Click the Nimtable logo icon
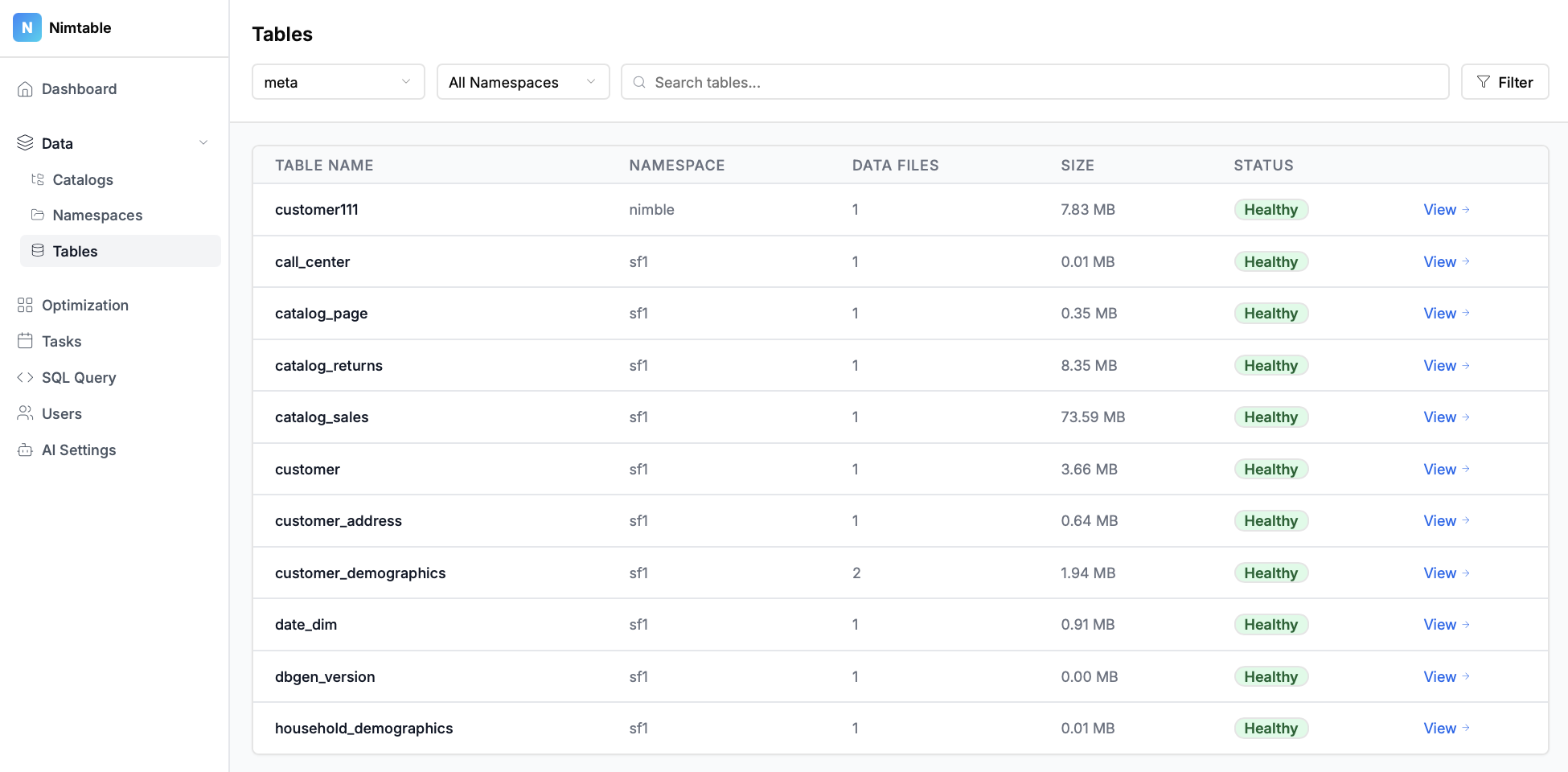This screenshot has width=1568, height=772. 27,27
